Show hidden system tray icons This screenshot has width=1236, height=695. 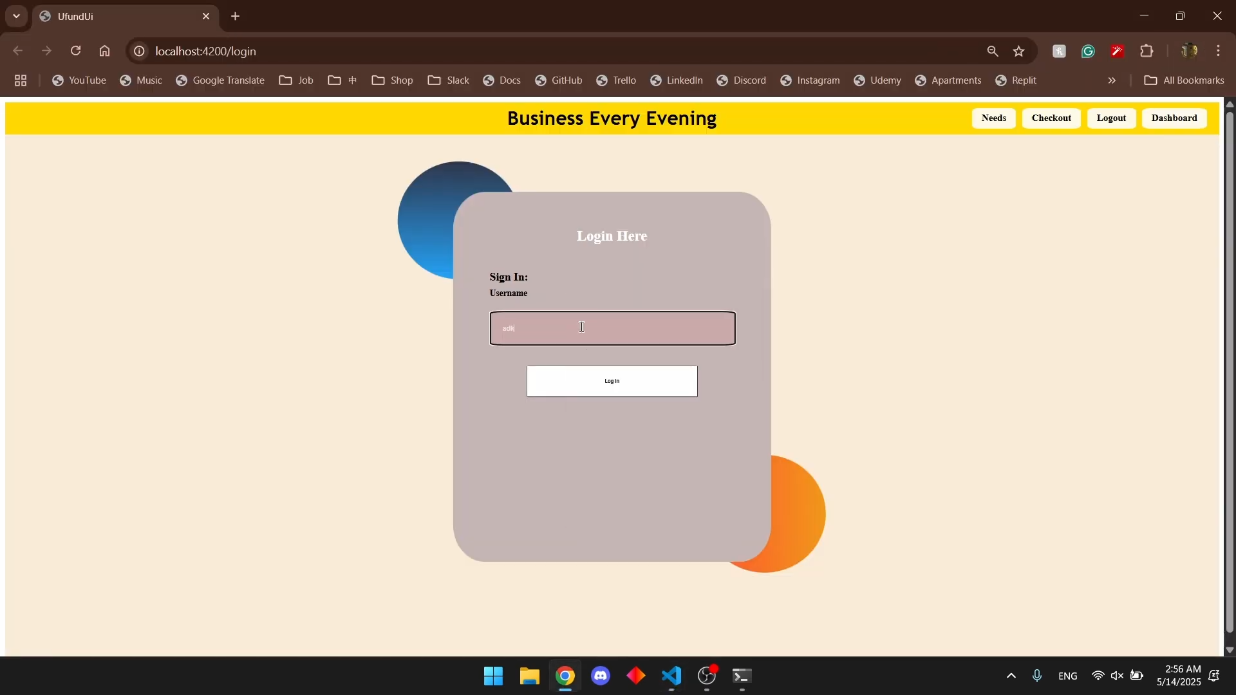1011,676
